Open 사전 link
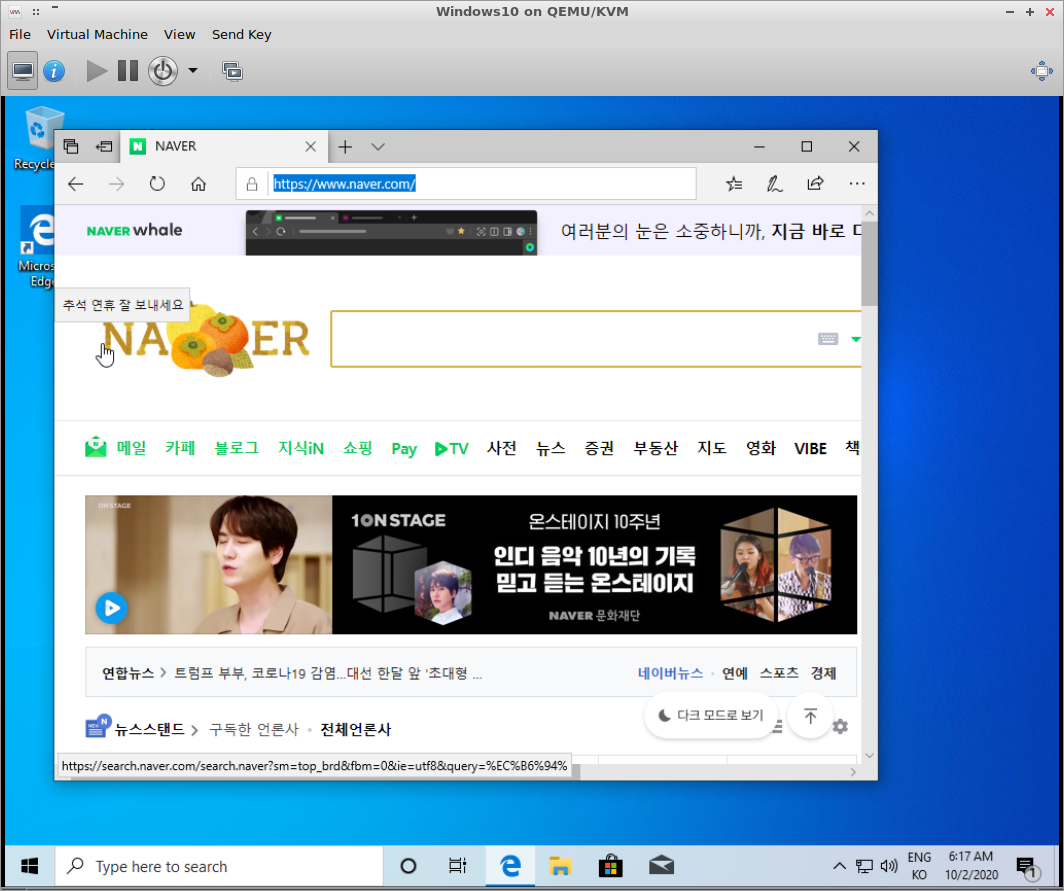The width and height of the screenshot is (1064, 891). coord(502,448)
